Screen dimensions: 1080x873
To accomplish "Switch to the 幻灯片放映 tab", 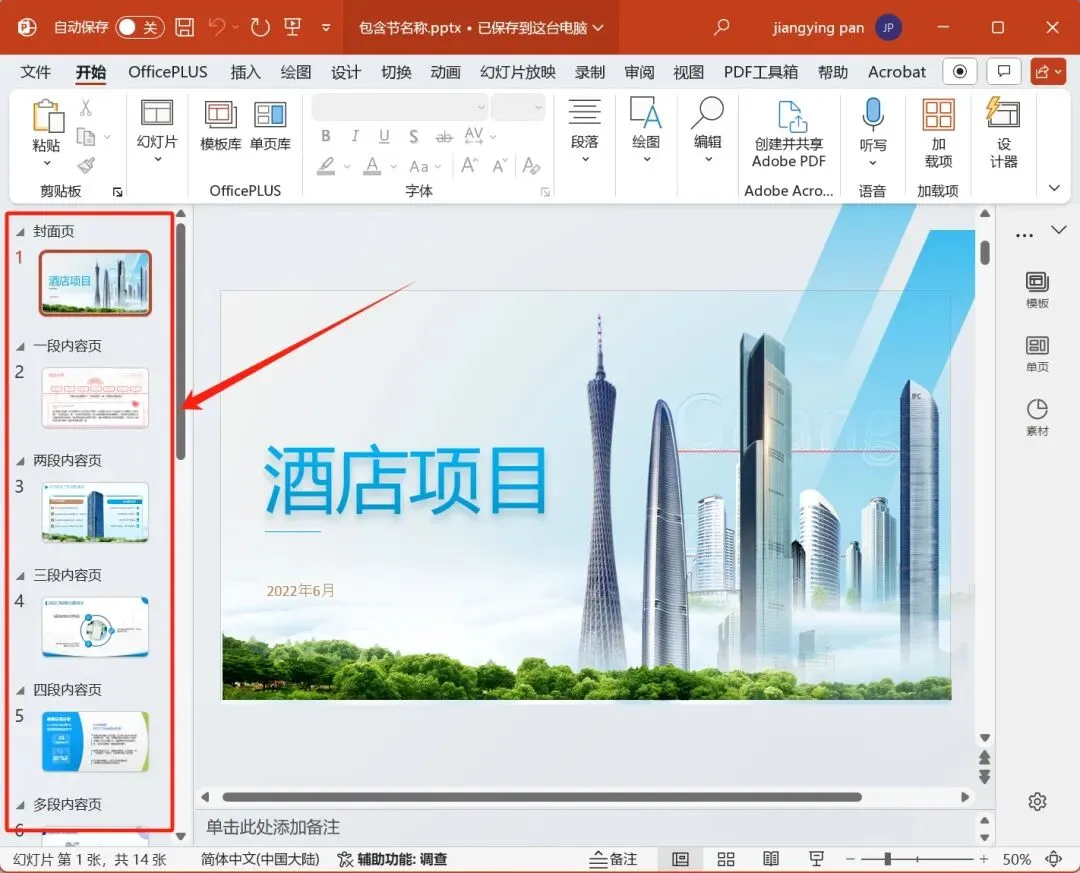I will tap(517, 72).
